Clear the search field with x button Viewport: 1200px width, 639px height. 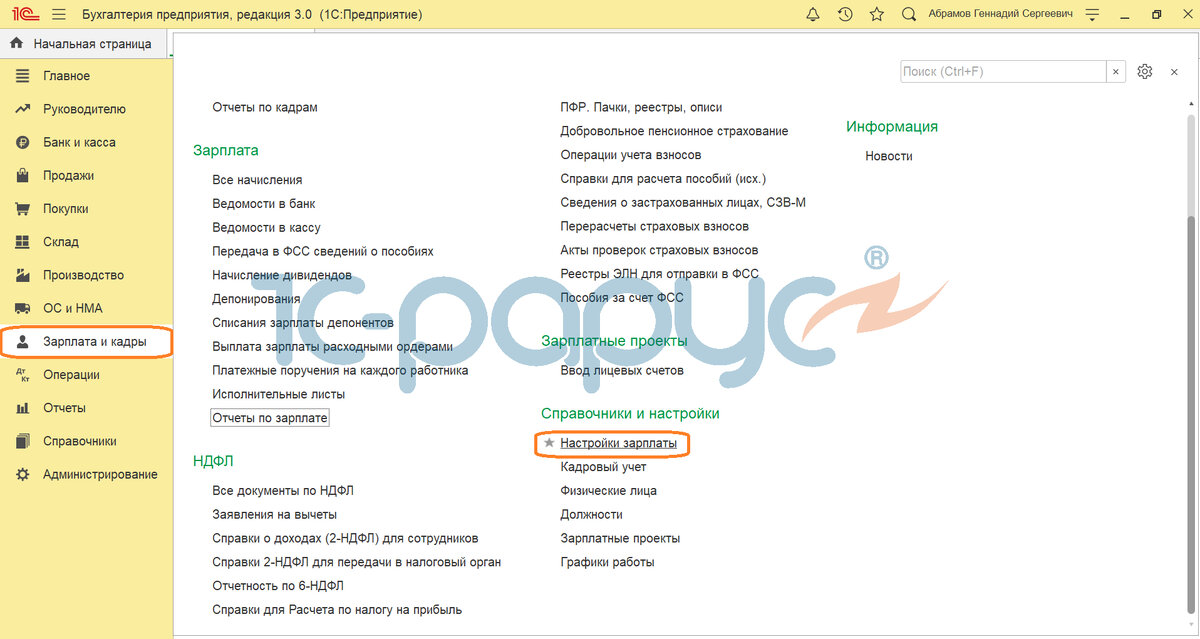click(1116, 72)
